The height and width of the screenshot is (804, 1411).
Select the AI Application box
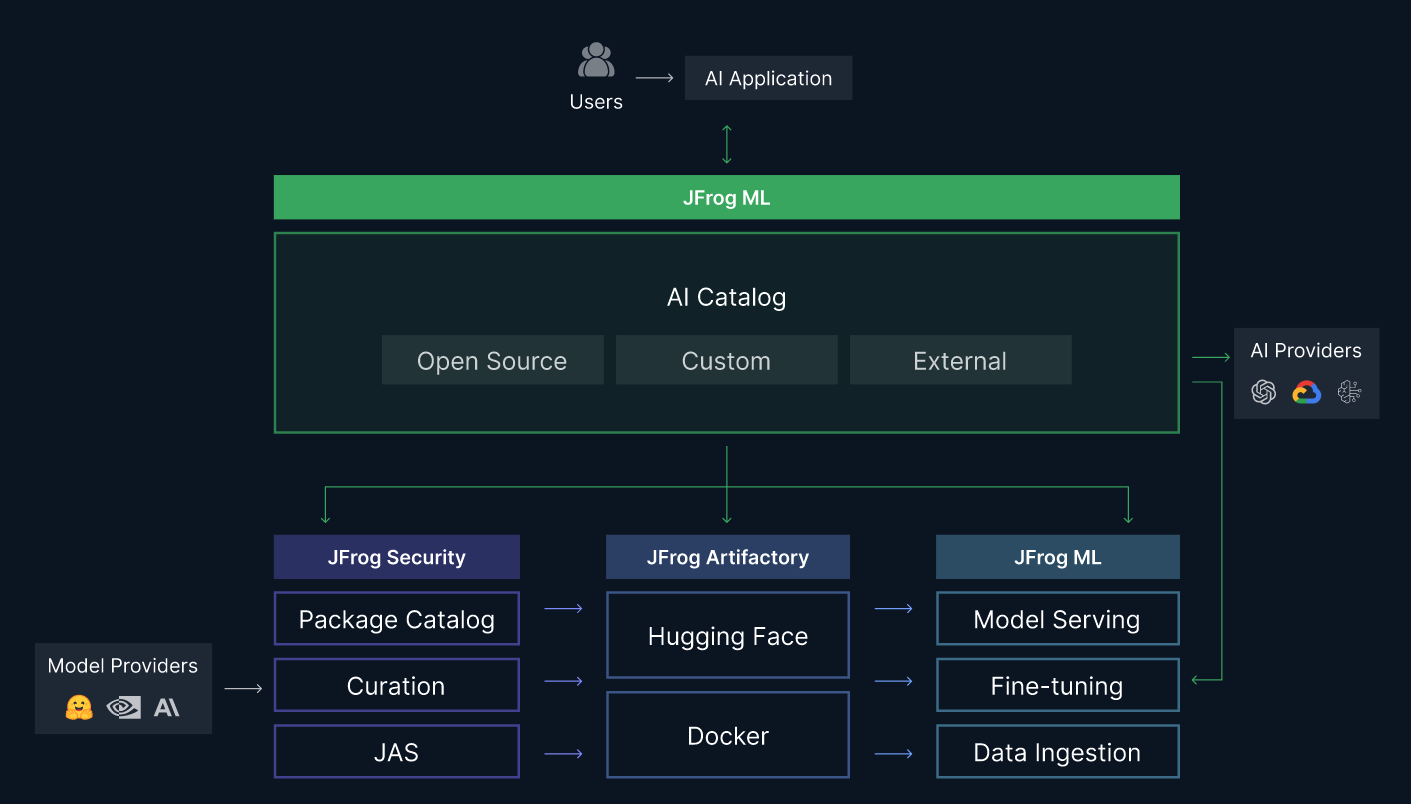coord(768,78)
